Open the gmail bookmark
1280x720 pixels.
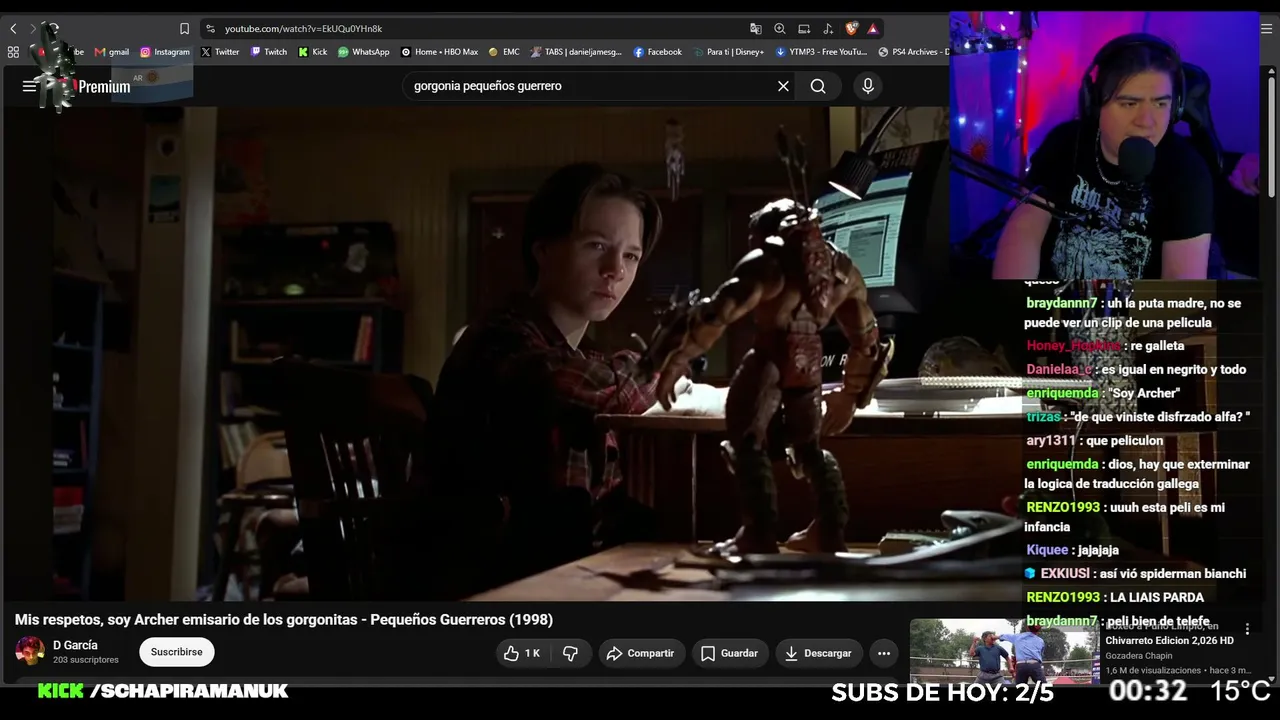point(112,52)
